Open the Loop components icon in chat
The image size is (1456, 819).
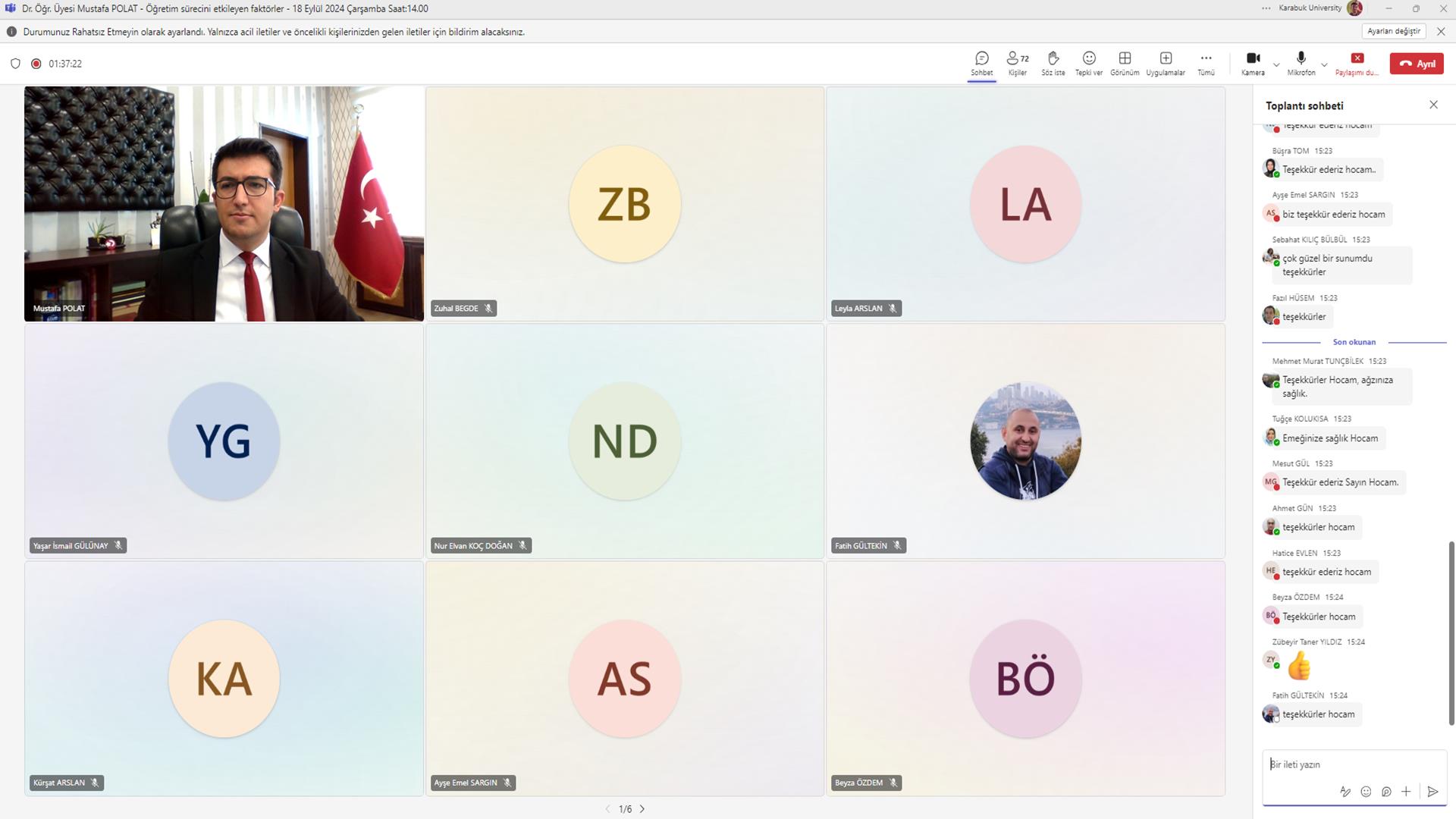tap(1386, 792)
